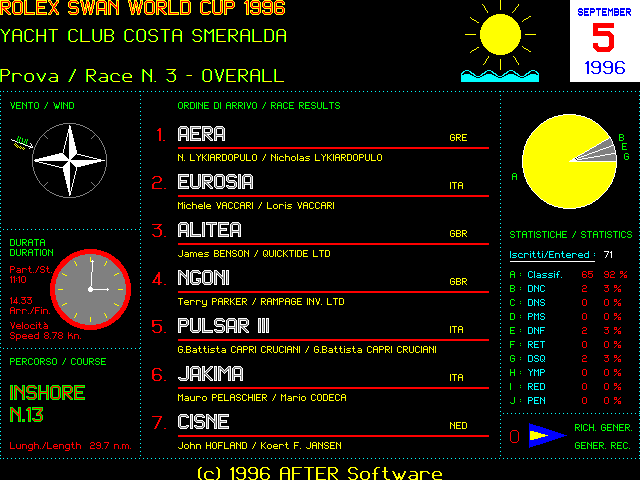Viewport: 640px width, 480px height.
Task: Click pie chart legend letter A
Action: 514,177
